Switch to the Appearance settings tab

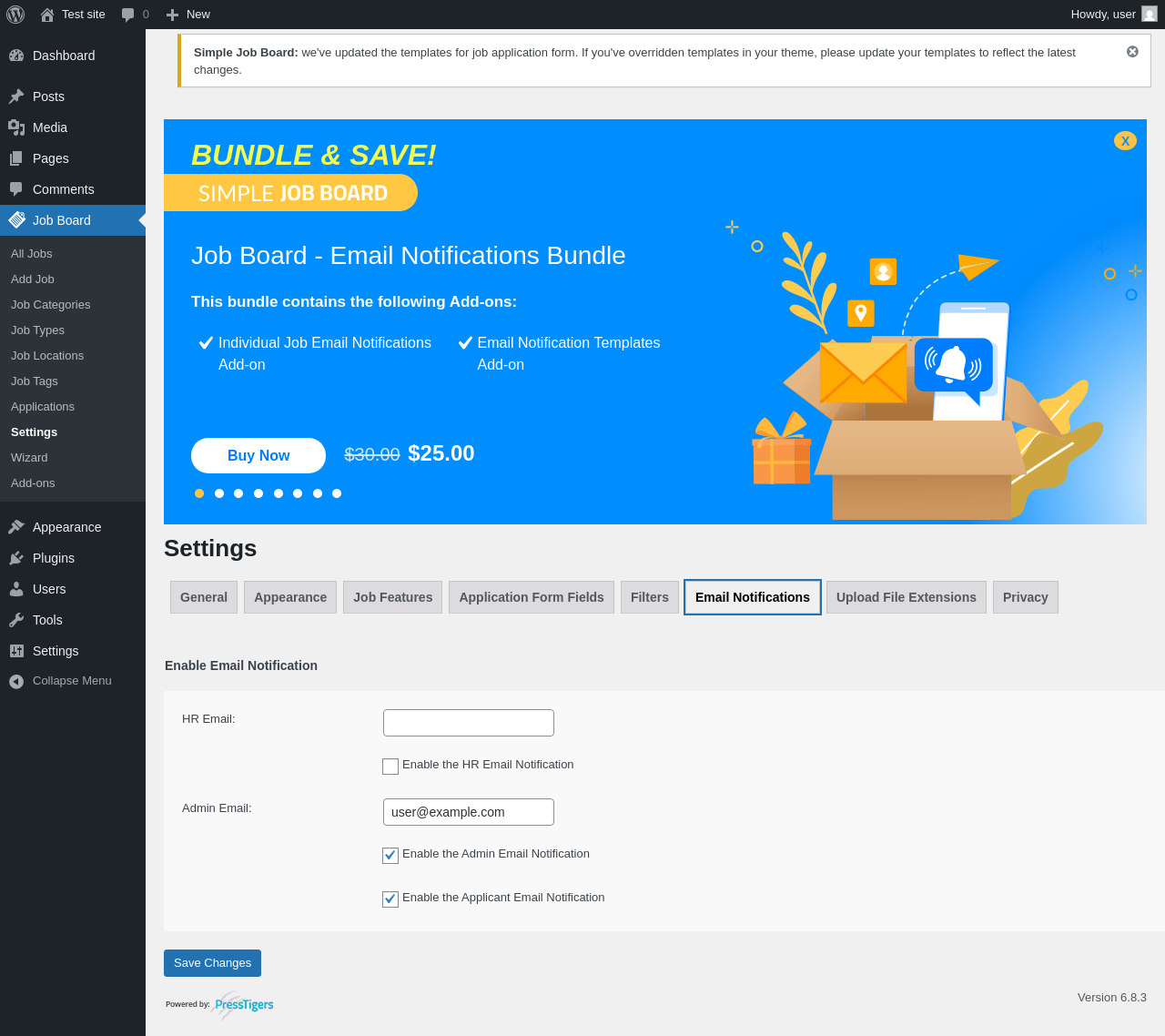[x=290, y=597]
